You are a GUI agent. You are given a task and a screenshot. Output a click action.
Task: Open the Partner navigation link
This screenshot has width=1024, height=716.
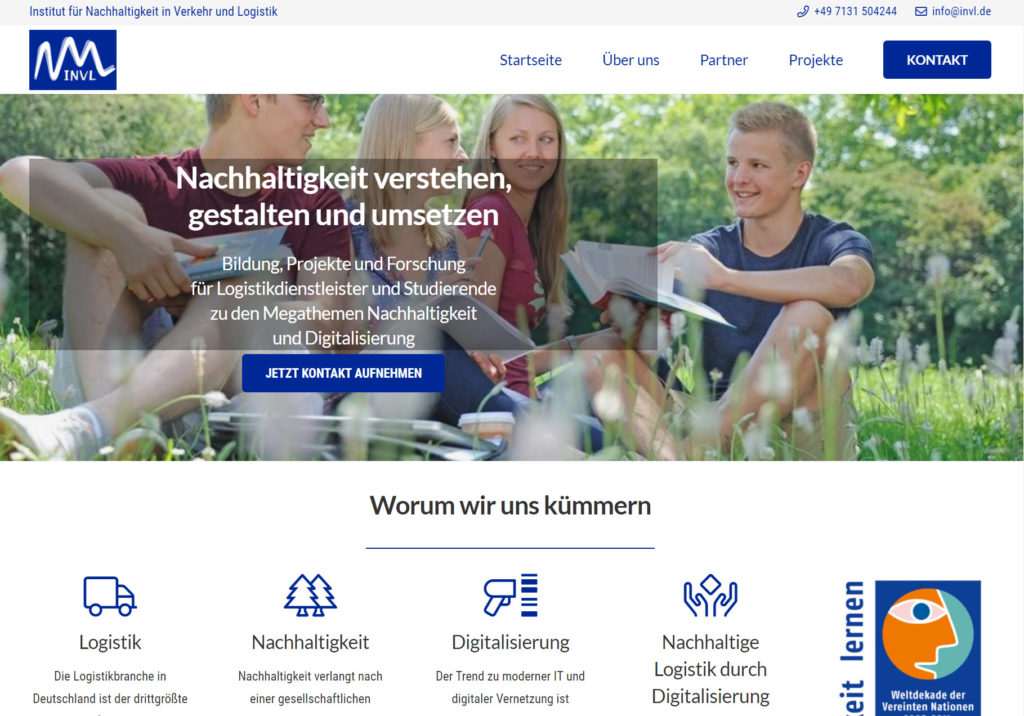point(724,60)
